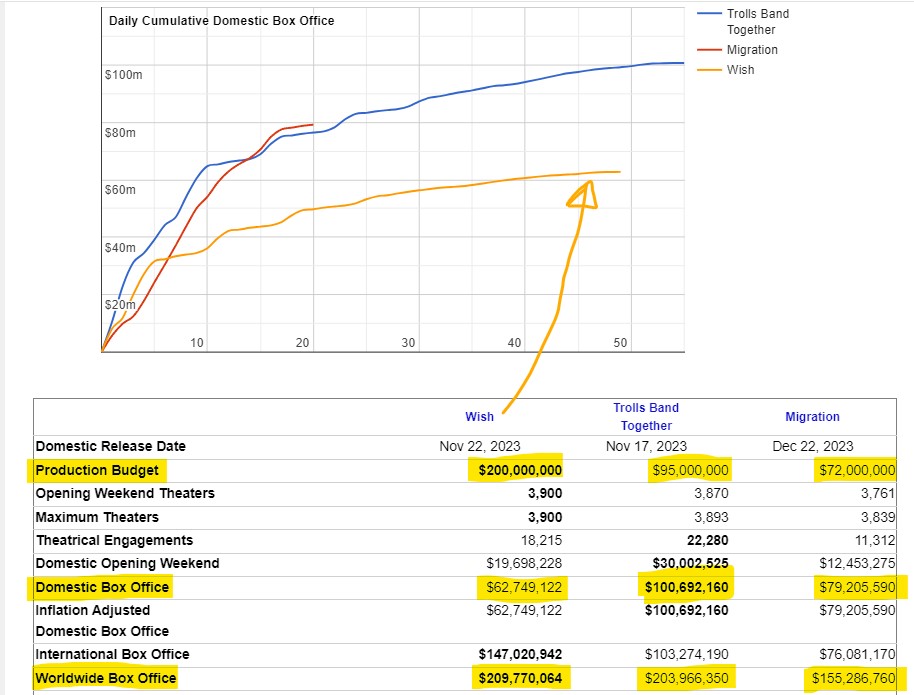Click the blue line swatch in legend
Viewport: 914px width, 695px height.
pyautogui.click(x=709, y=14)
